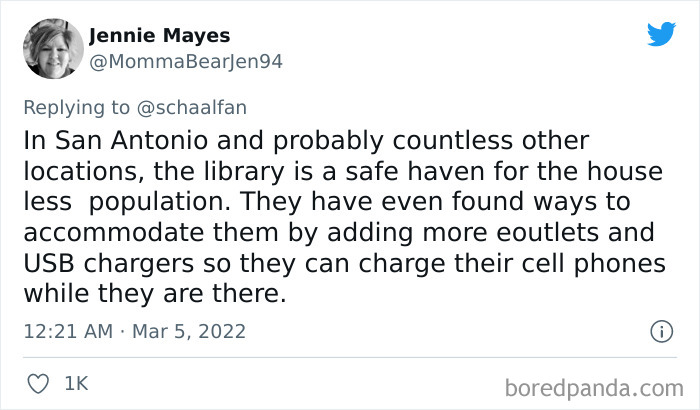Click the words "San Antonio" in the tweet
This screenshot has height=410, width=700.
[132, 140]
